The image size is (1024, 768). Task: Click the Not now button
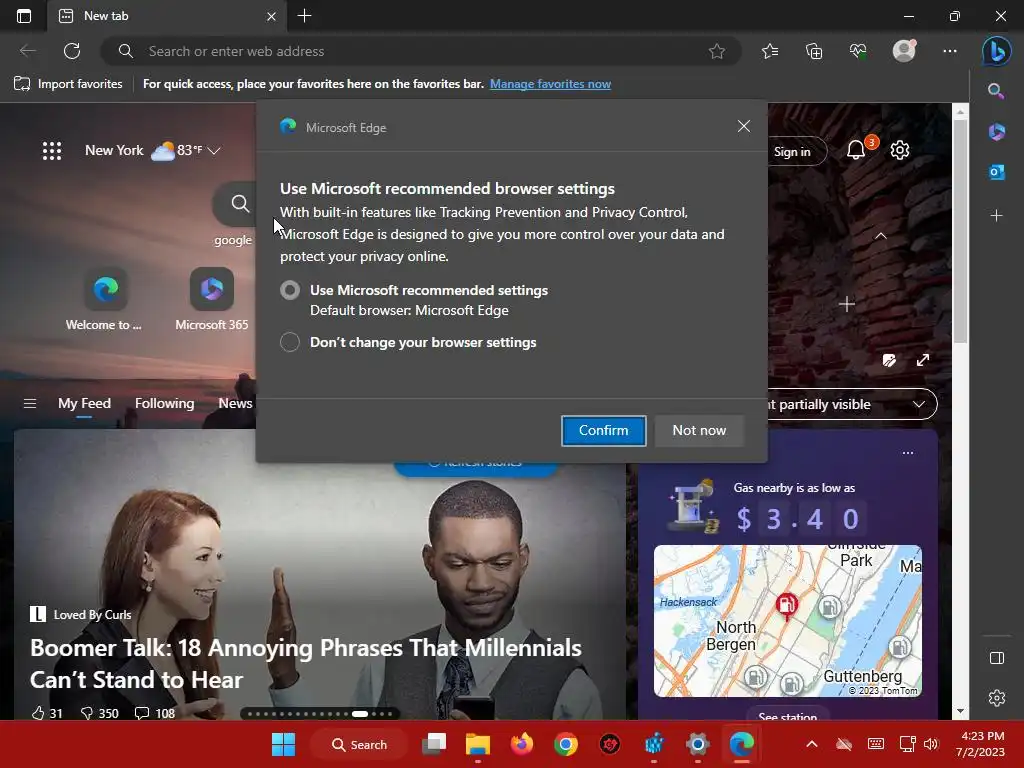pos(699,430)
